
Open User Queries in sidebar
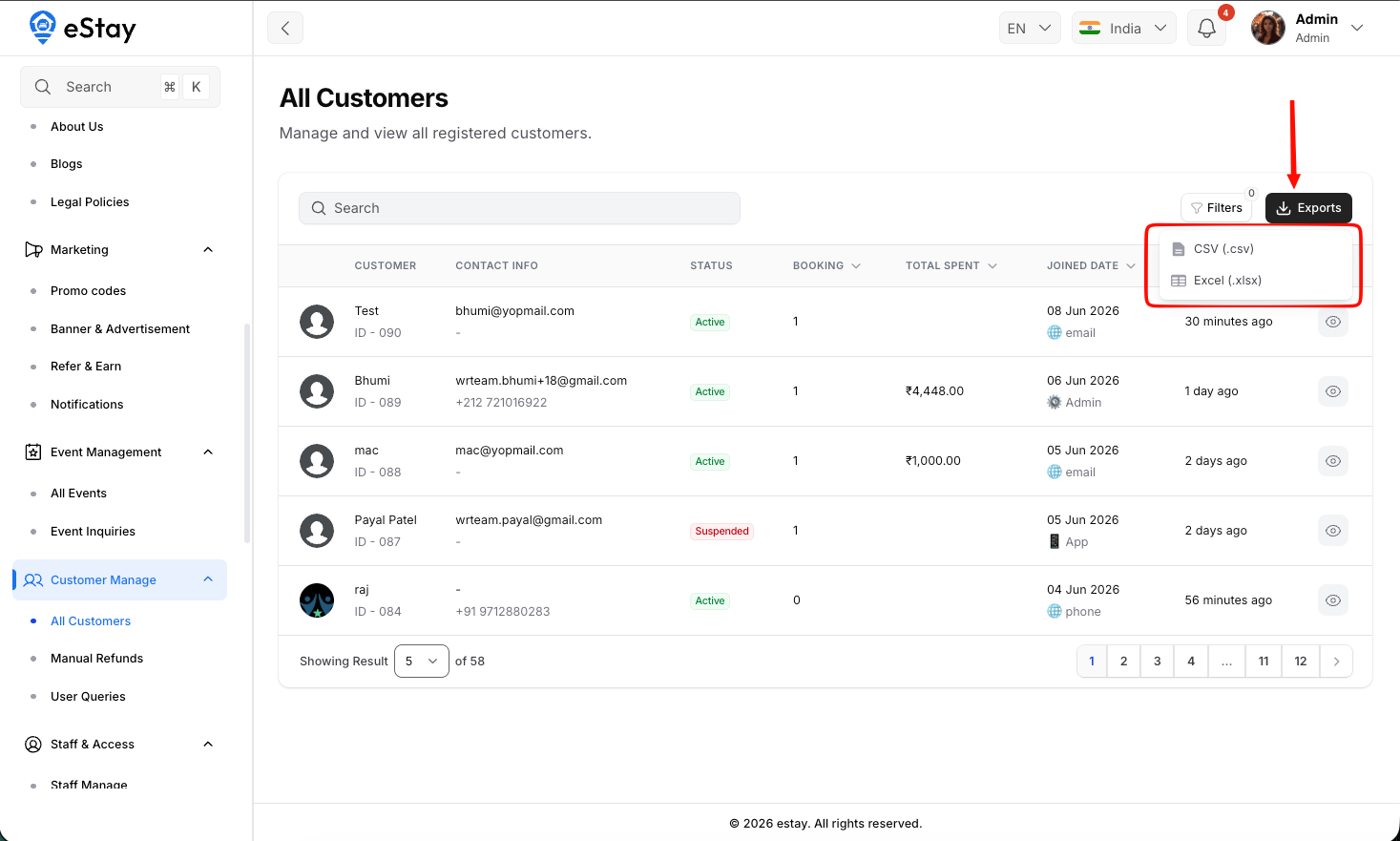tap(88, 697)
